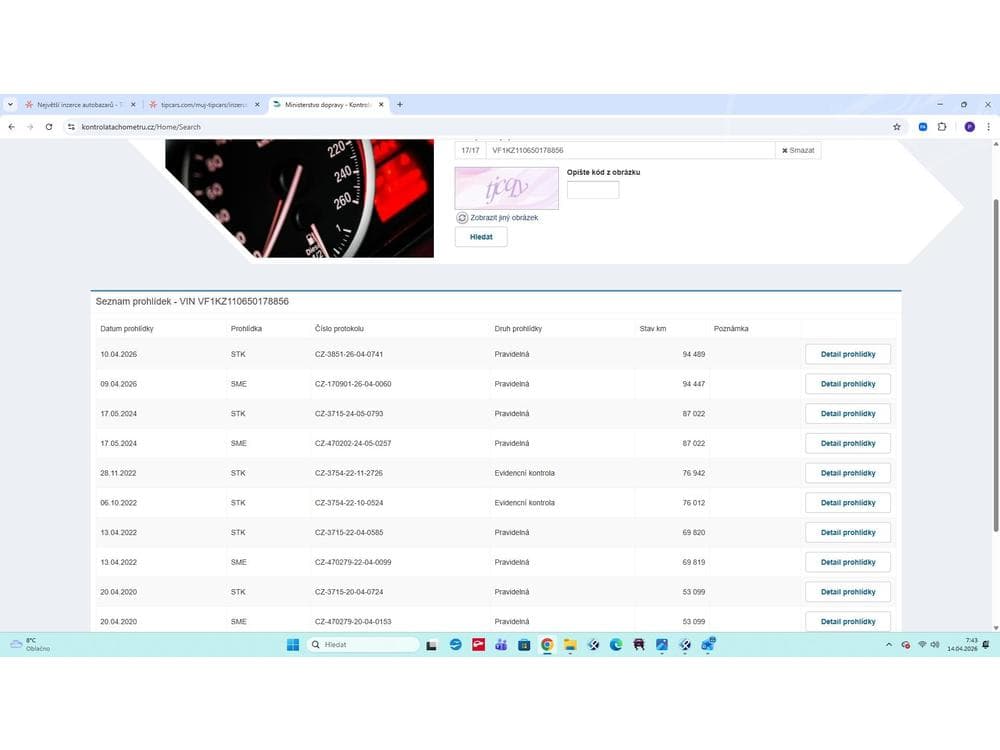Image resolution: width=1000 pixels, height=750 pixels.
Task: Expand the tab search dropdown arrow
Action: coord(10,105)
